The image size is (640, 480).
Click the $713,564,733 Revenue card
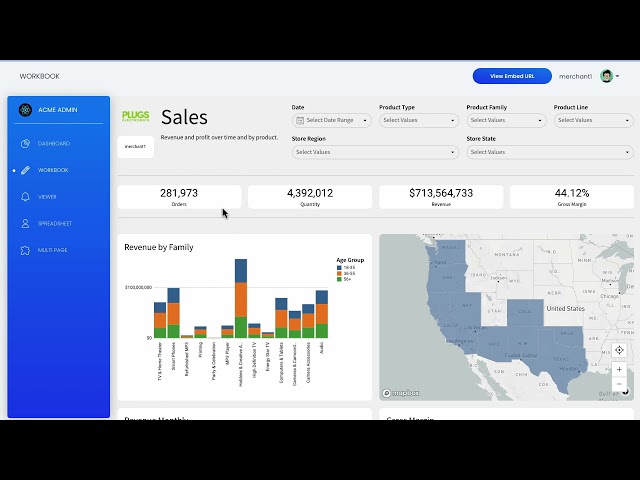[x=441, y=197]
